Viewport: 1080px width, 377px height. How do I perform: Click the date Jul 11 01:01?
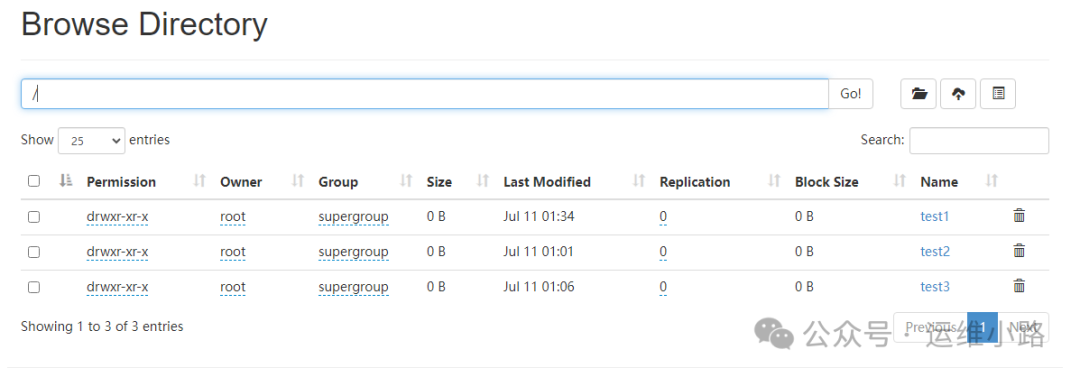(x=539, y=252)
